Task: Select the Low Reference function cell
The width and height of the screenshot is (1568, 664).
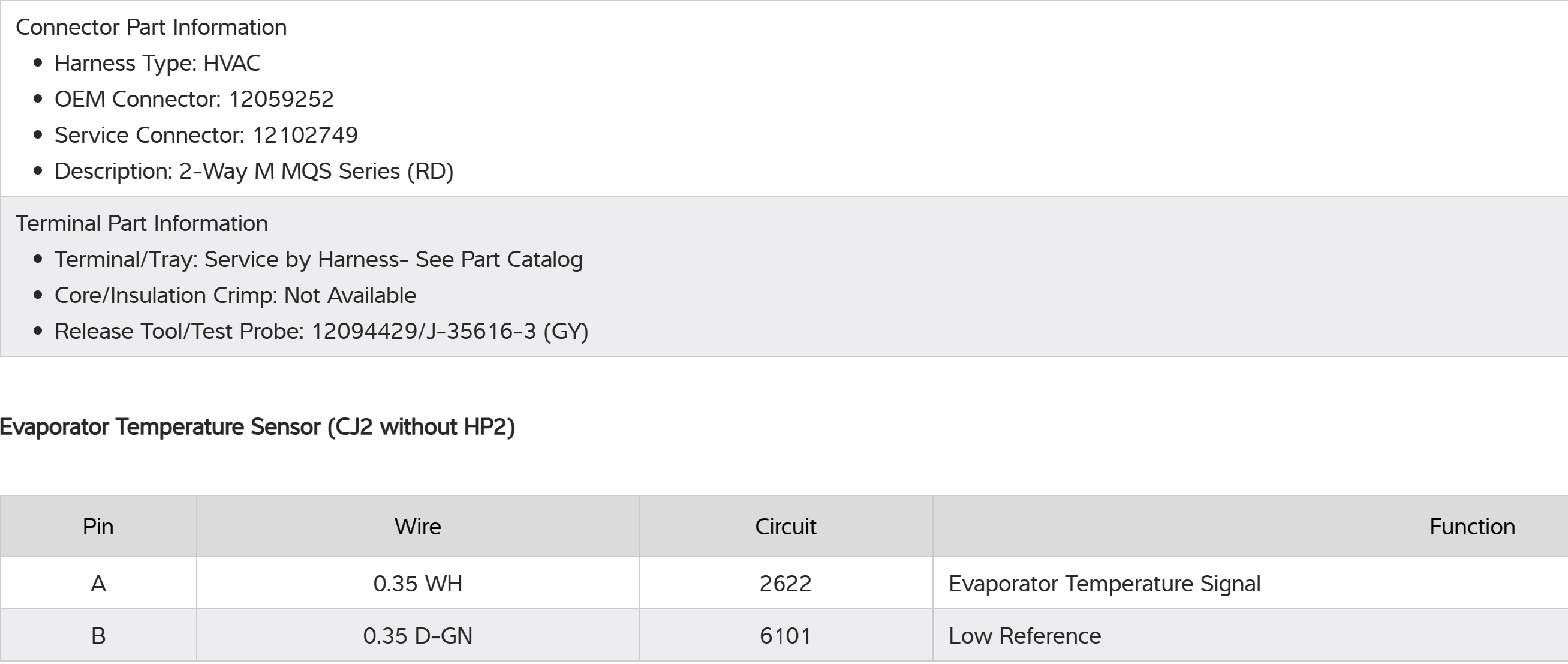Action: pyautogui.click(x=1024, y=636)
